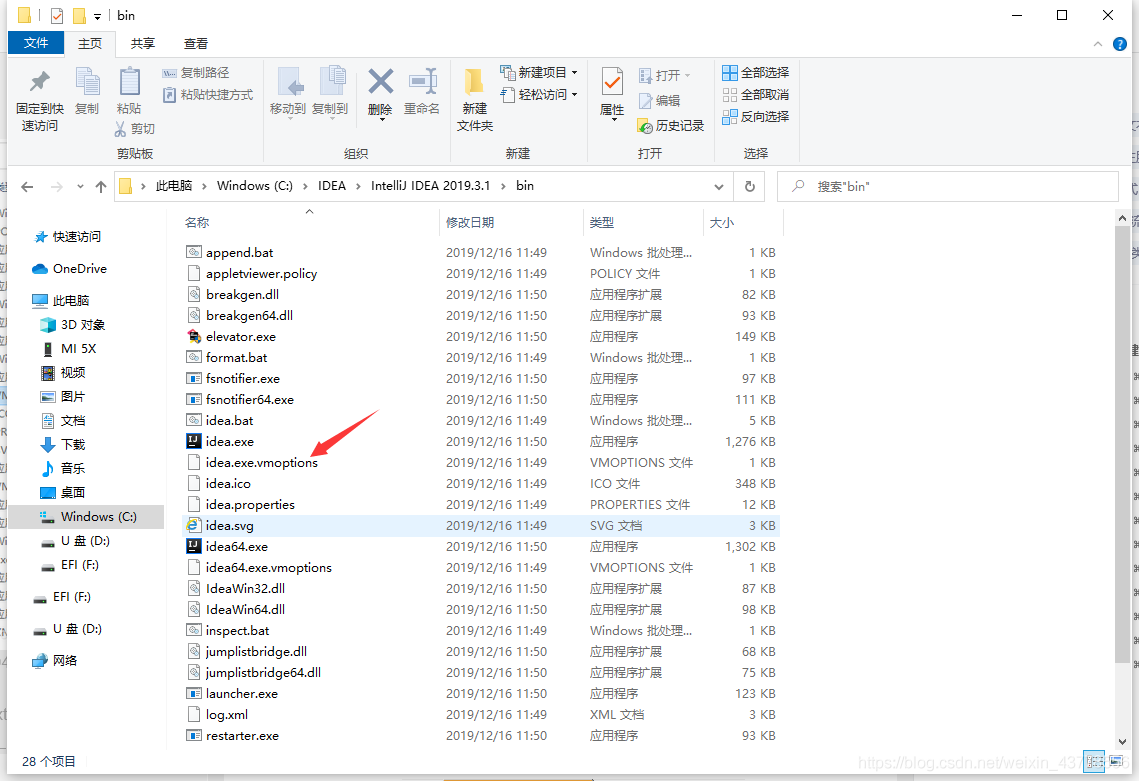The image size is (1139, 781).
Task: Select 3D 对象 in the navigation pane
Action: (x=73, y=325)
